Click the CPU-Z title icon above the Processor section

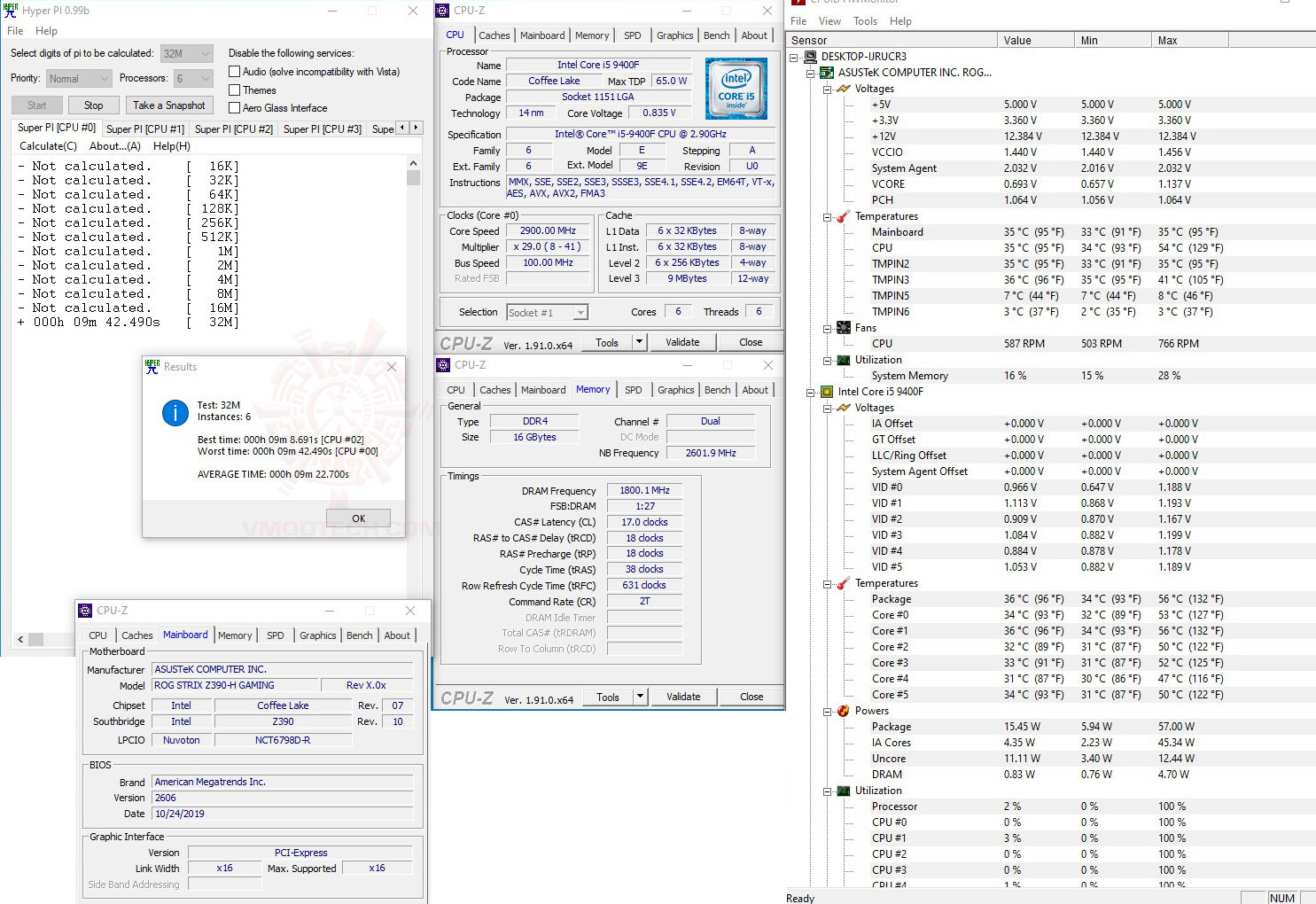coord(443,11)
